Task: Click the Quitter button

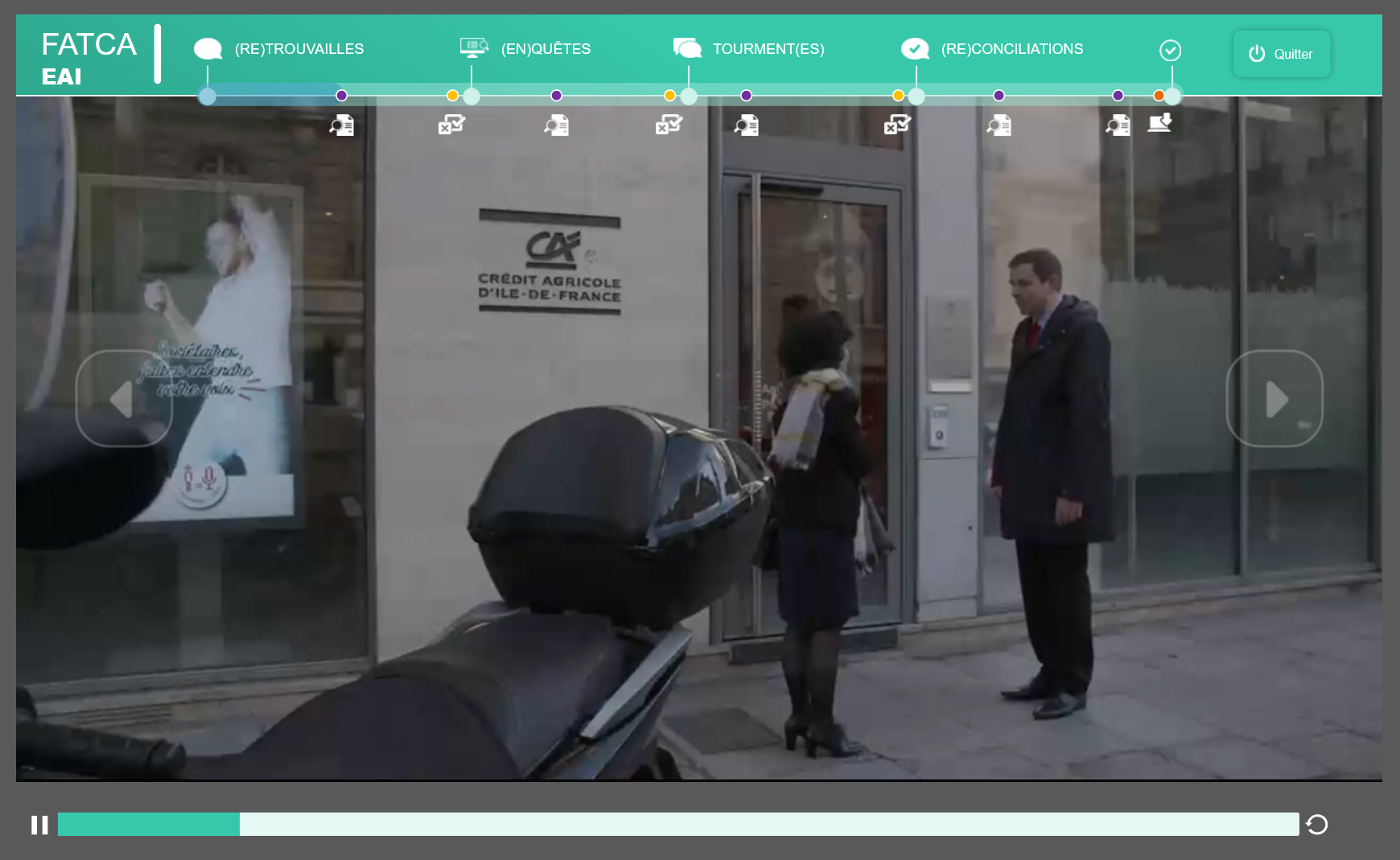Action: tap(1282, 54)
